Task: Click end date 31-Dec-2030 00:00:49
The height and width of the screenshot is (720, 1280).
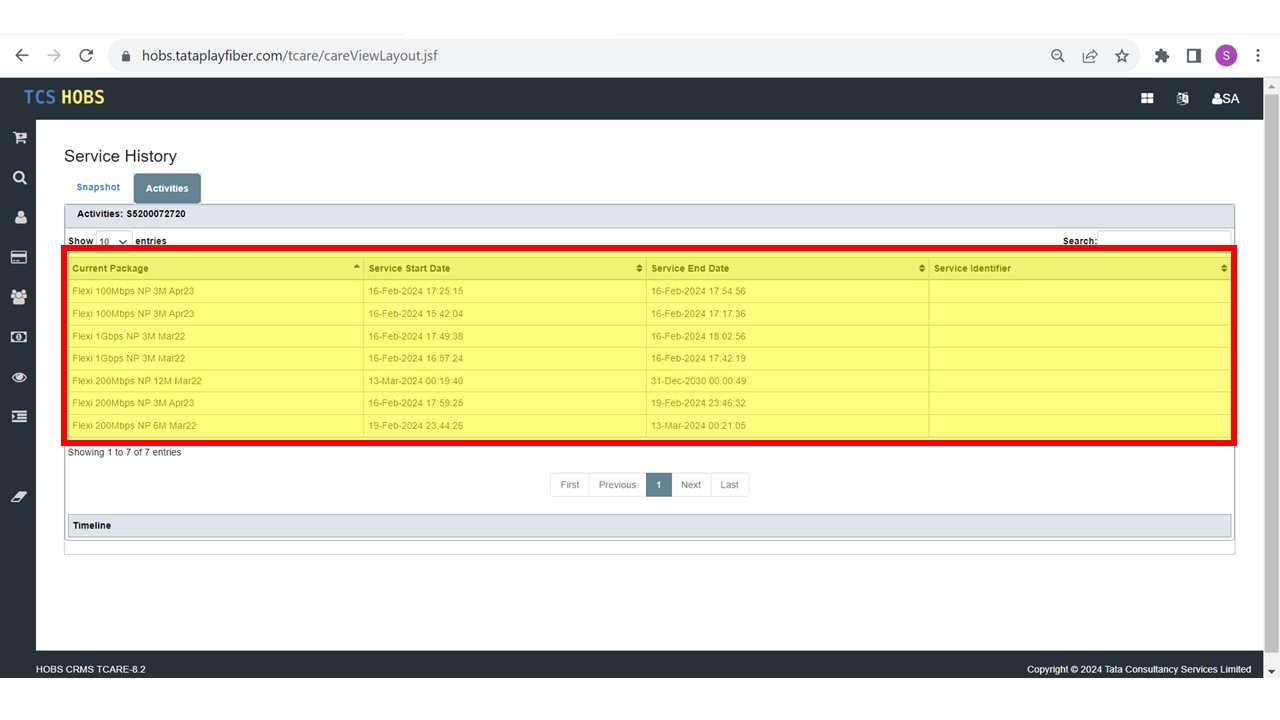Action: click(698, 381)
